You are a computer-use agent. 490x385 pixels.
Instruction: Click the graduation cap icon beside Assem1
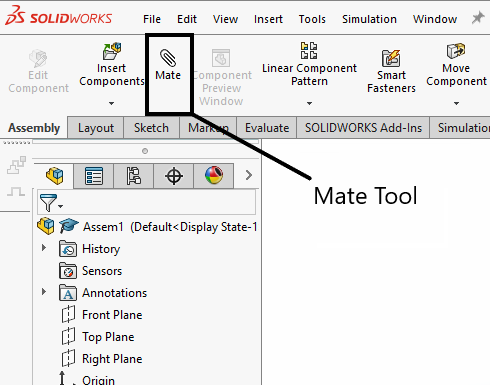pos(69,226)
